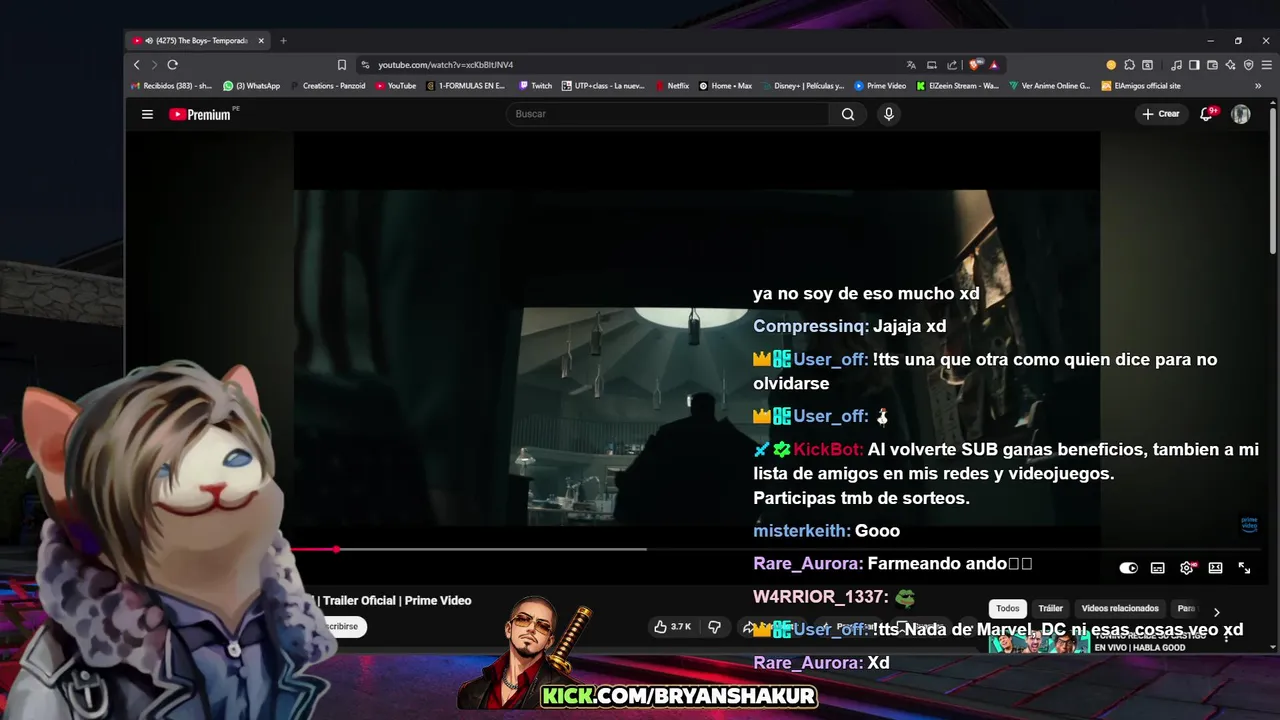Click the Crear button

1161,114
